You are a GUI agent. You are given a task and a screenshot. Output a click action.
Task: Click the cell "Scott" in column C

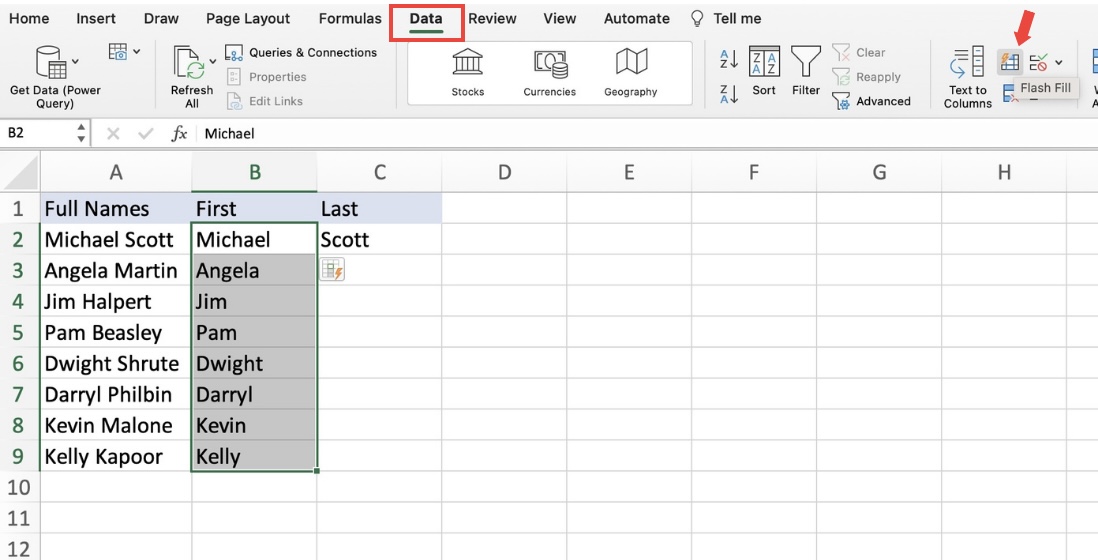[x=380, y=239]
